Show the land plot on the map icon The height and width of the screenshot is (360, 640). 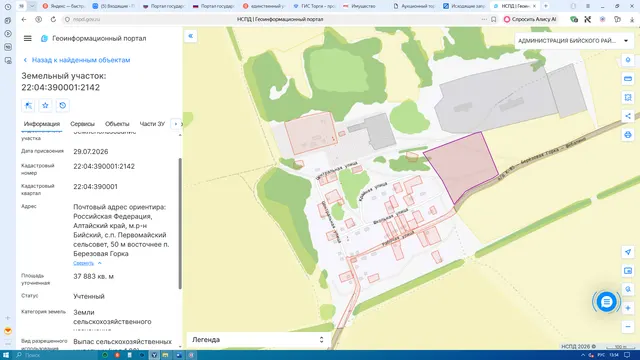click(x=28, y=105)
